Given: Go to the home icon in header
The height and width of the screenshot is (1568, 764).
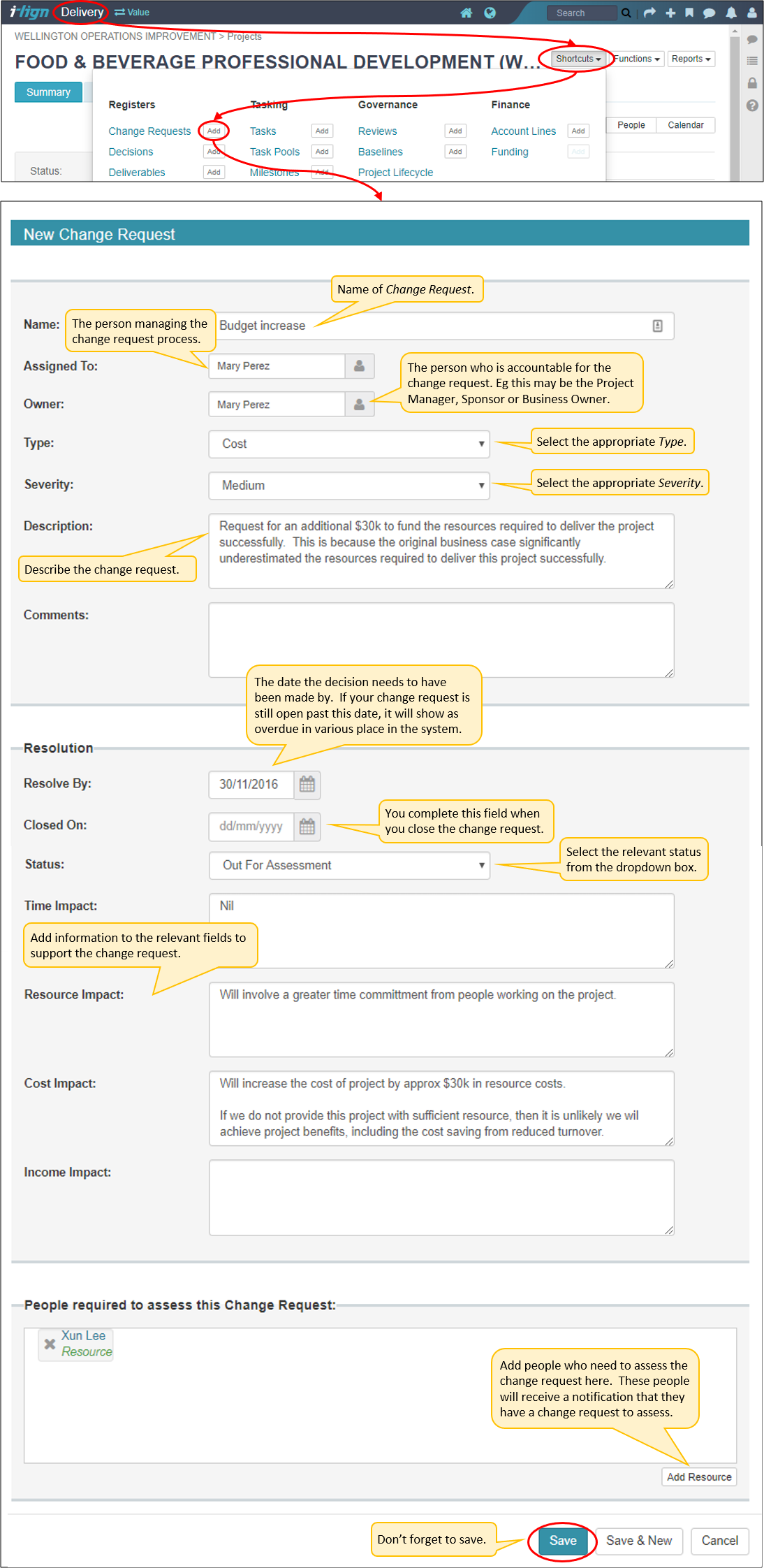Looking at the screenshot, I should (x=467, y=13).
